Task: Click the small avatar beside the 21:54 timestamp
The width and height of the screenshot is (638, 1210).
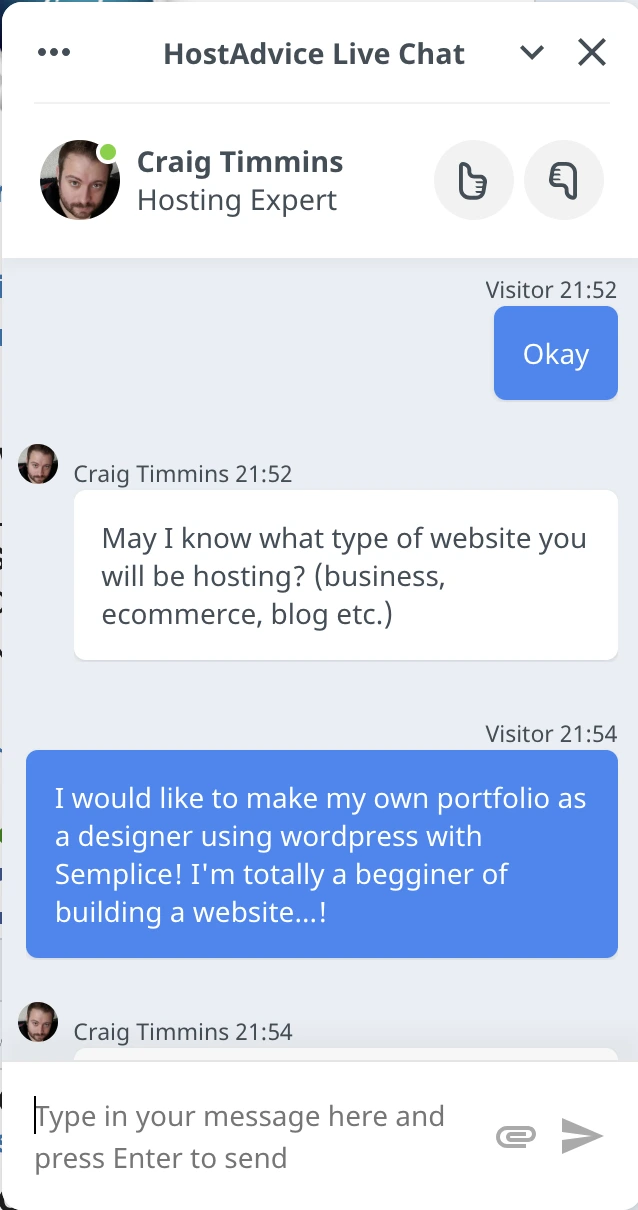Action: pyautogui.click(x=38, y=1022)
